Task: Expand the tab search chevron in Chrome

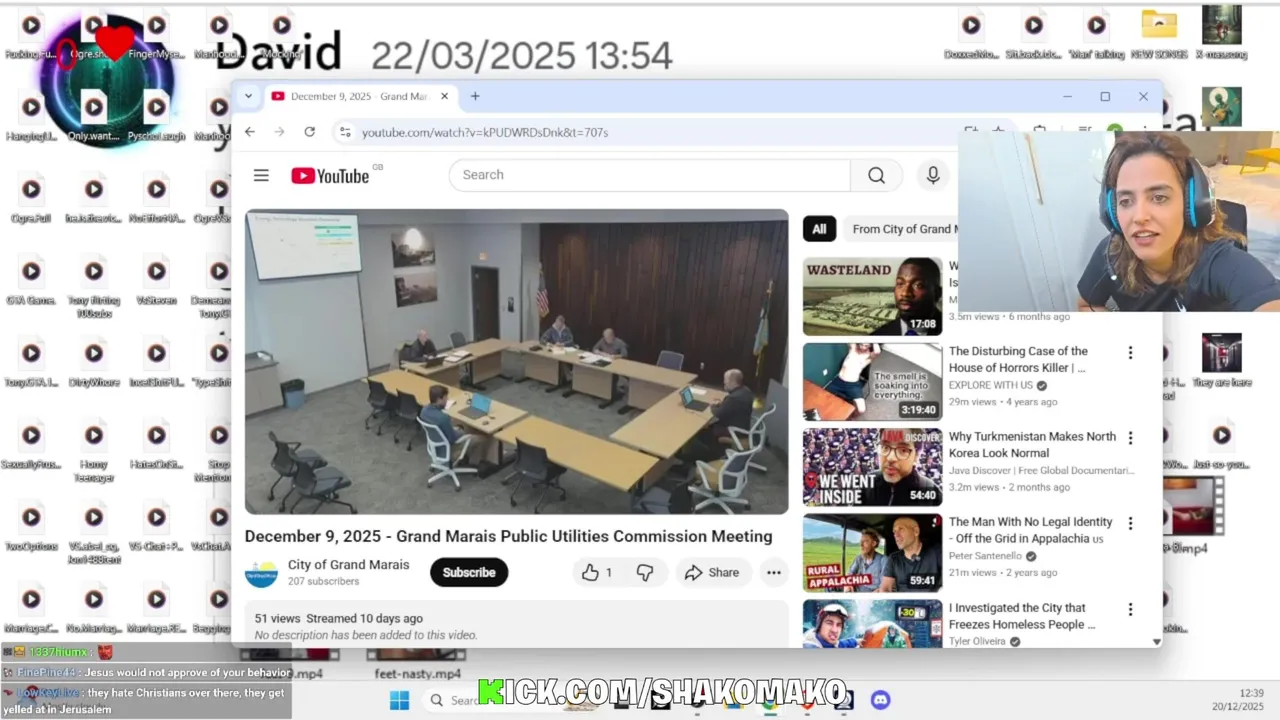Action: coord(248,96)
